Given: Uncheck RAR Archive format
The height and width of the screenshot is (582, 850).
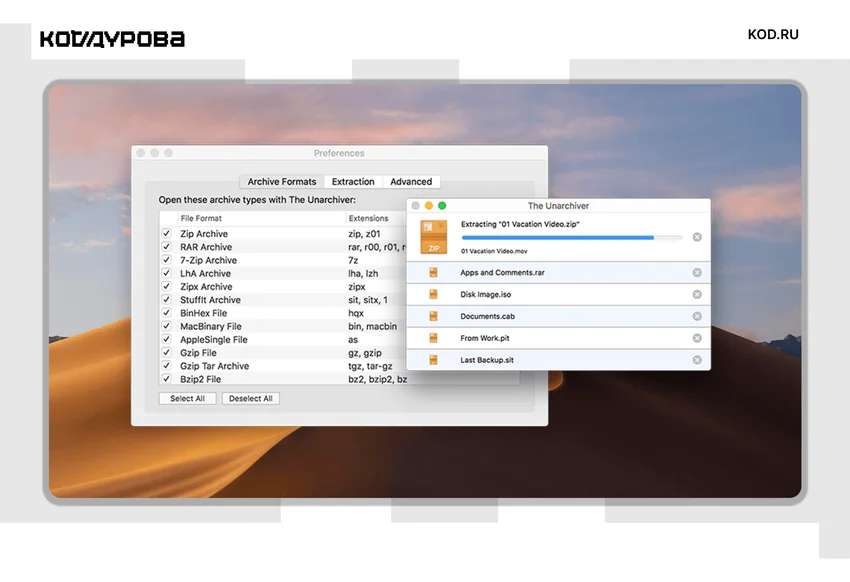Looking at the screenshot, I should (166, 247).
